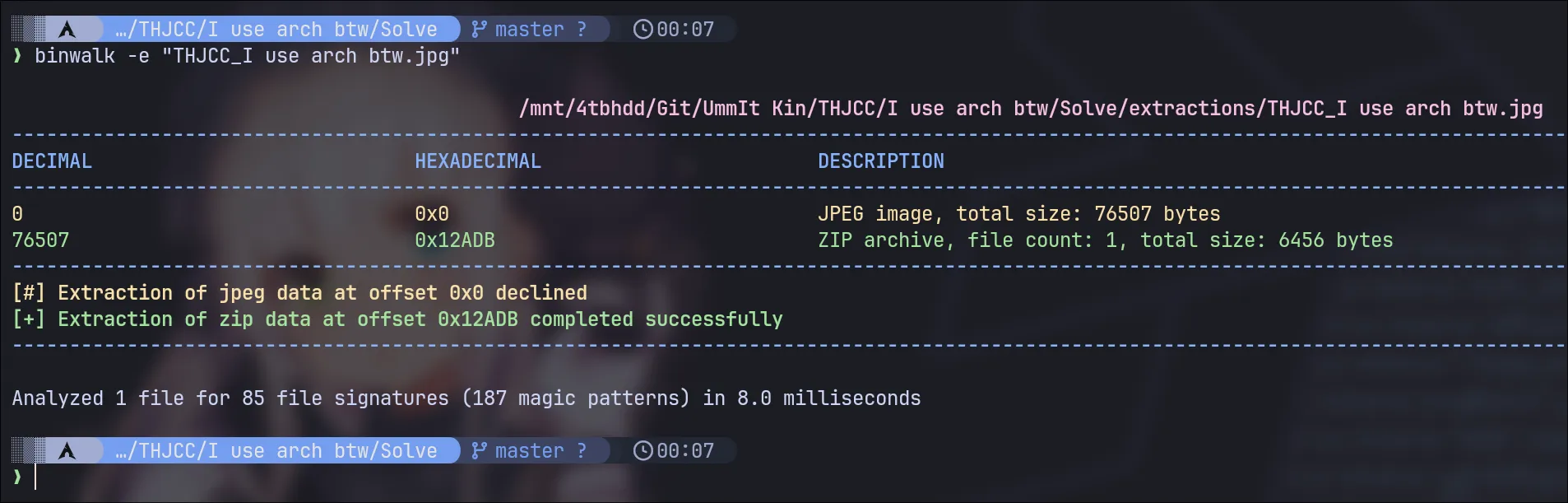This screenshot has height=503, width=1568.
Task: Click the DESCRIPTION column header
Action: click(x=880, y=161)
